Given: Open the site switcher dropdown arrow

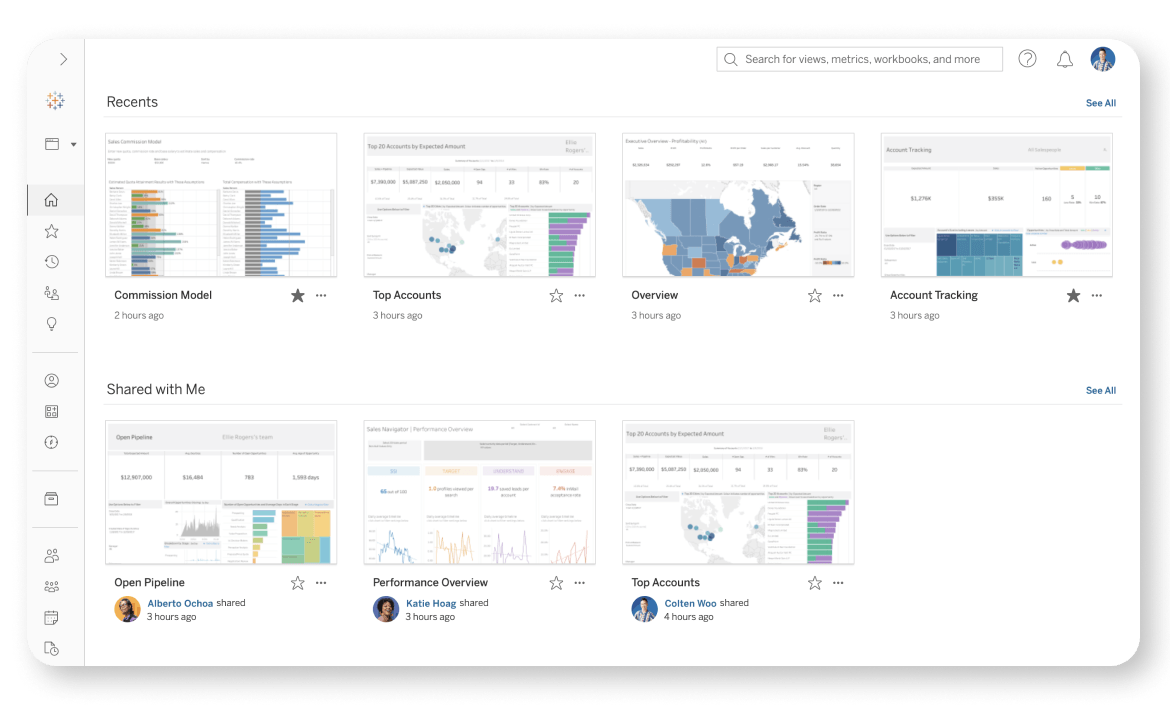Looking at the screenshot, I should [73, 145].
